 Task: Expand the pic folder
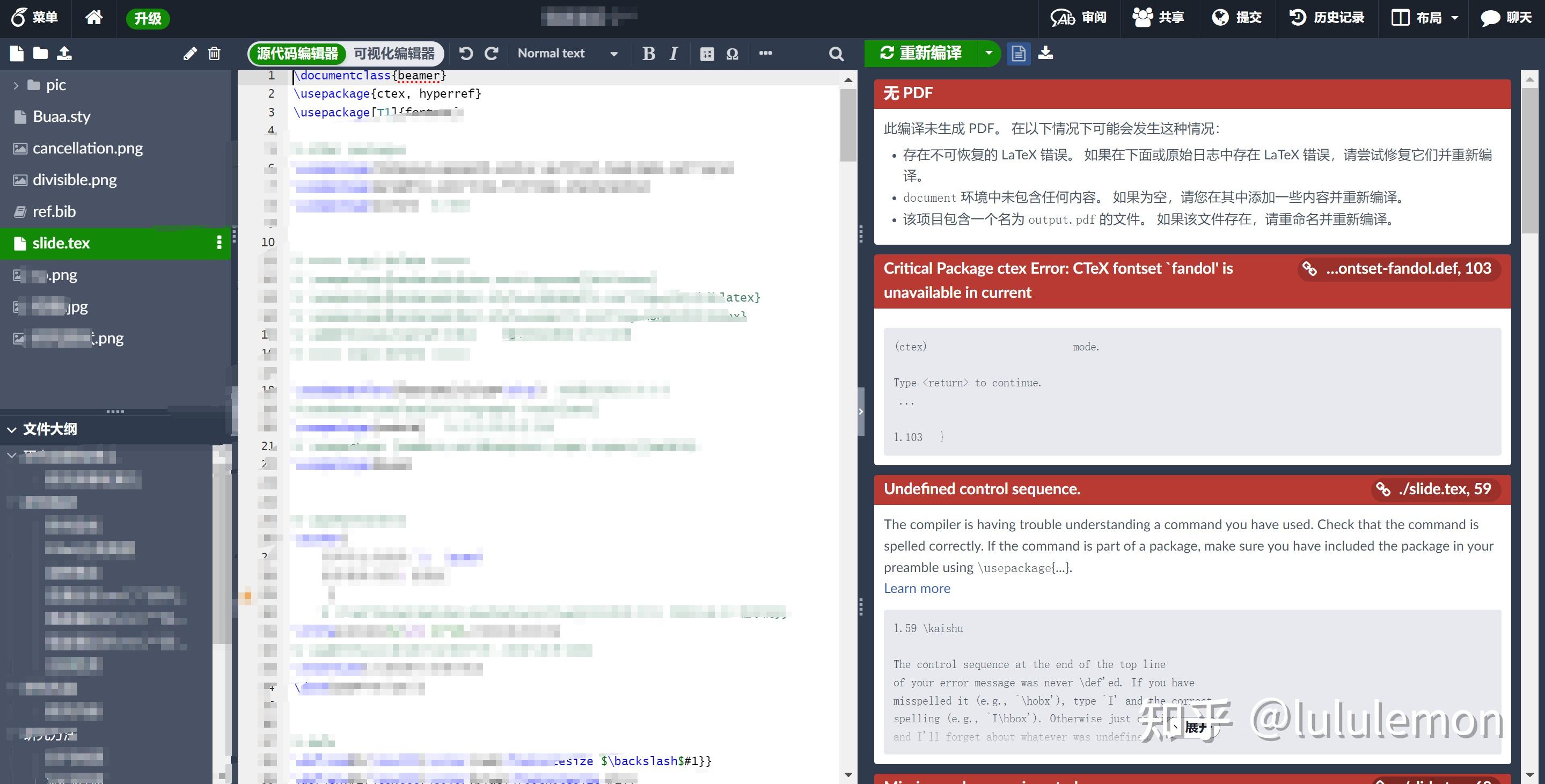pos(16,85)
